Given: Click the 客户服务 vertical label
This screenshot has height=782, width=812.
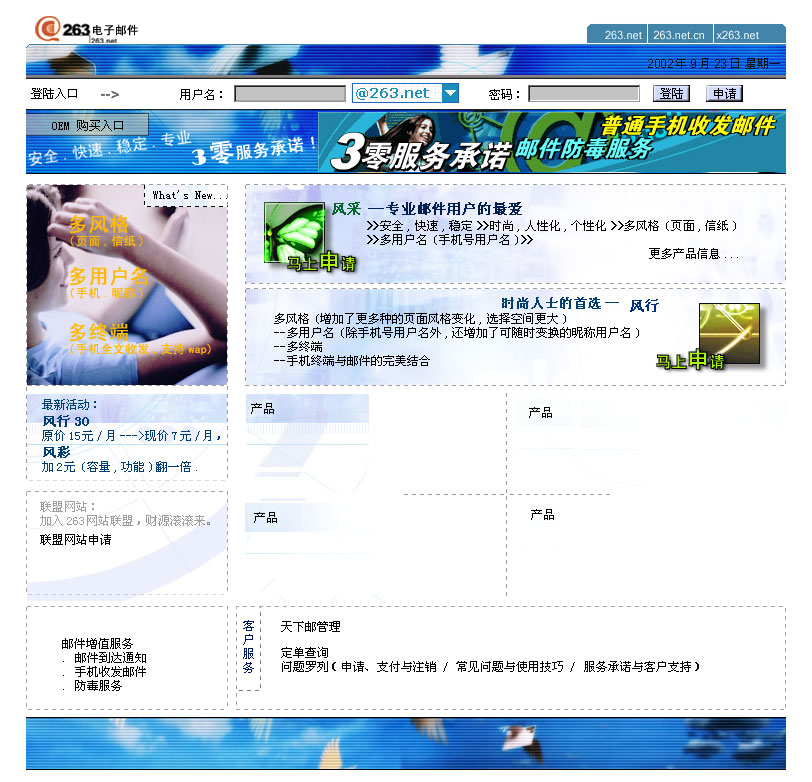Looking at the screenshot, I should pyautogui.click(x=249, y=647).
